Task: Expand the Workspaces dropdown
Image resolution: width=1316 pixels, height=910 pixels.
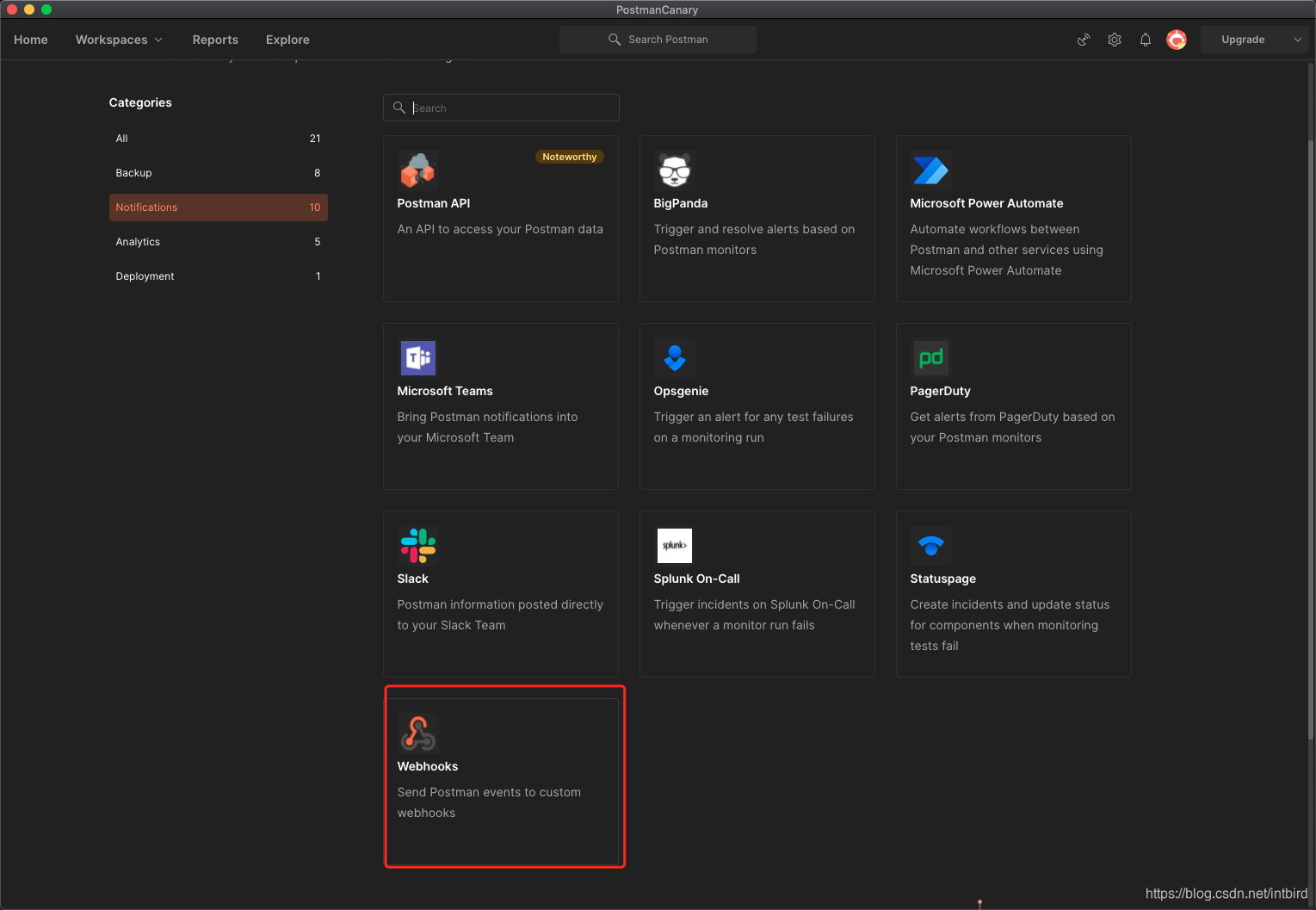Action: point(119,40)
